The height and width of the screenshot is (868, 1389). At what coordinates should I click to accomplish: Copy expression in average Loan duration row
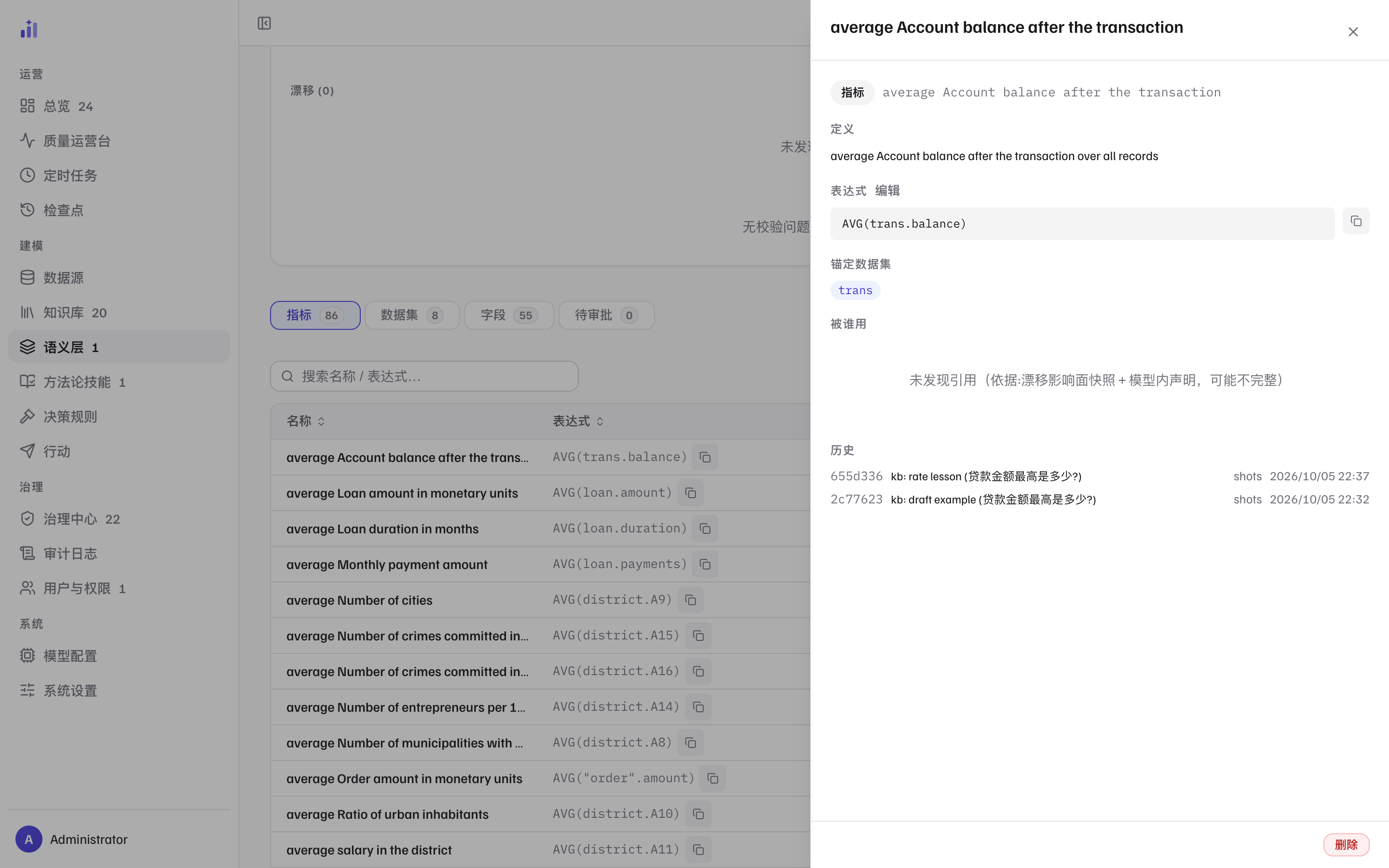pos(705,529)
